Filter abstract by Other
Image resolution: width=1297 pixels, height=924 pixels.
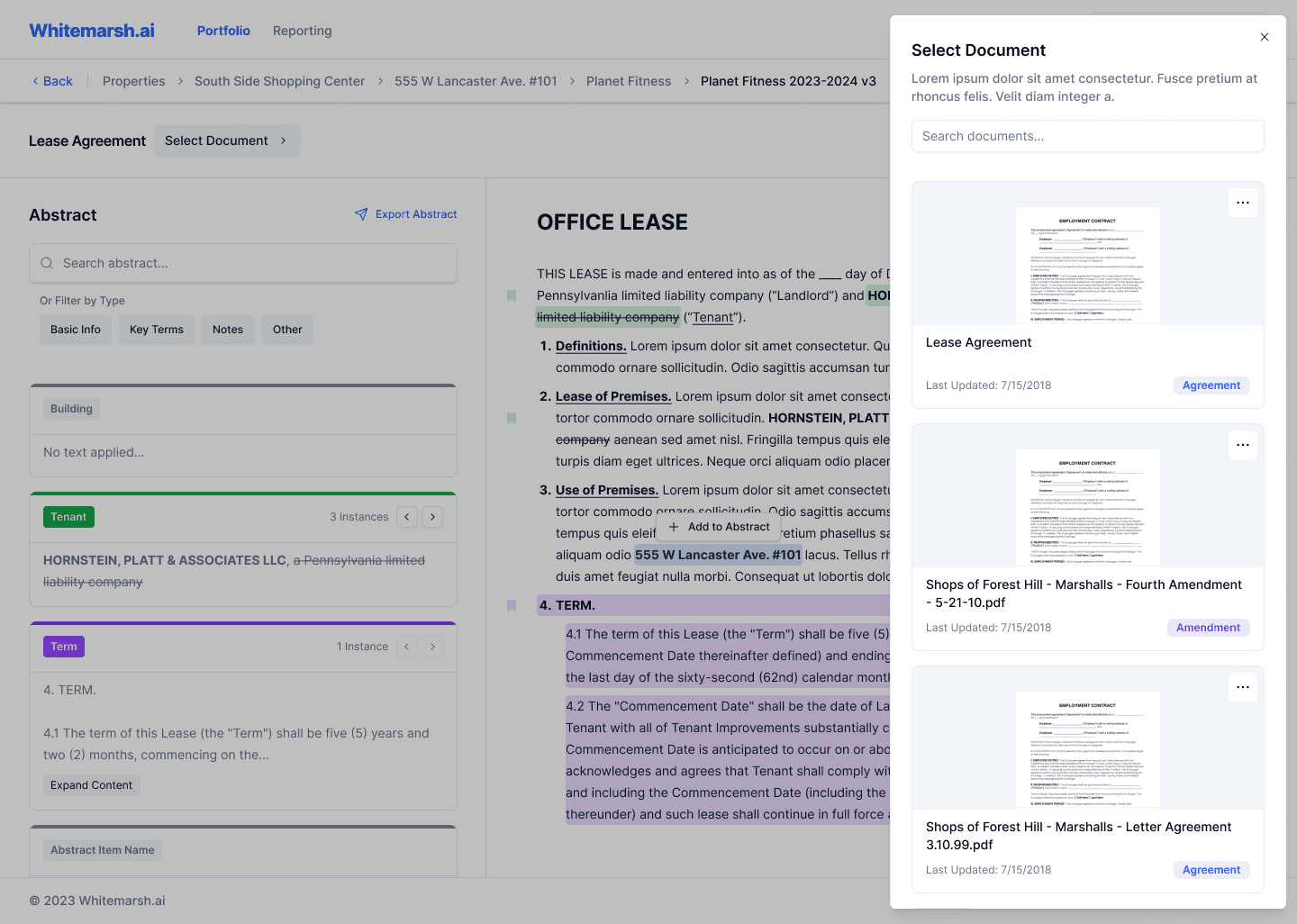287,330
